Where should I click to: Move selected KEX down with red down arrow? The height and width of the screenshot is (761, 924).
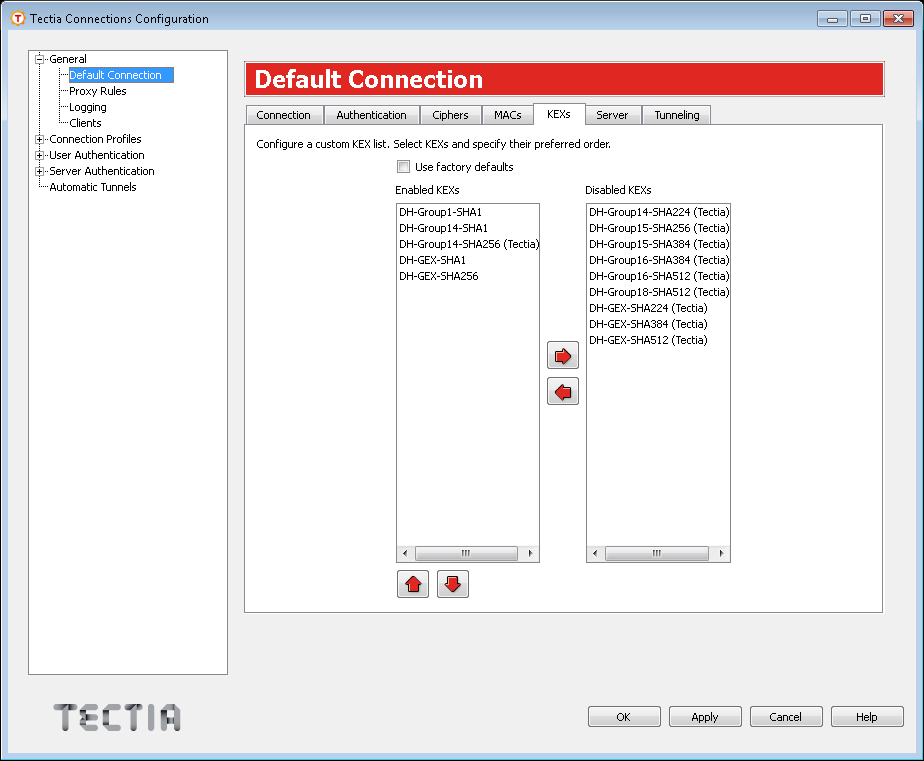[453, 585]
